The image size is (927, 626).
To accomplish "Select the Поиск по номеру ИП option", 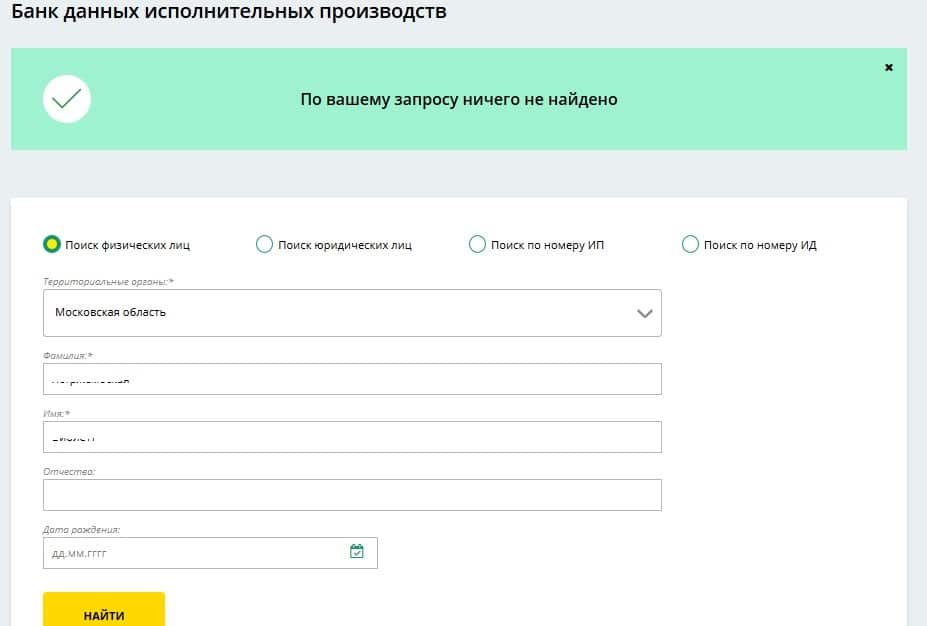I will (477, 244).
